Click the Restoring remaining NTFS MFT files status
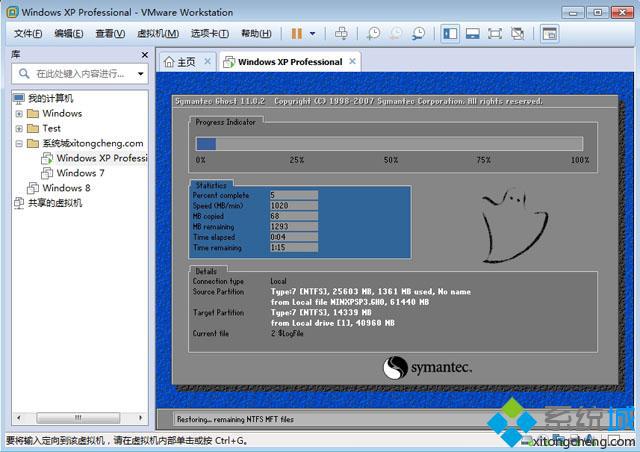The height and width of the screenshot is (452, 640). tap(235, 419)
